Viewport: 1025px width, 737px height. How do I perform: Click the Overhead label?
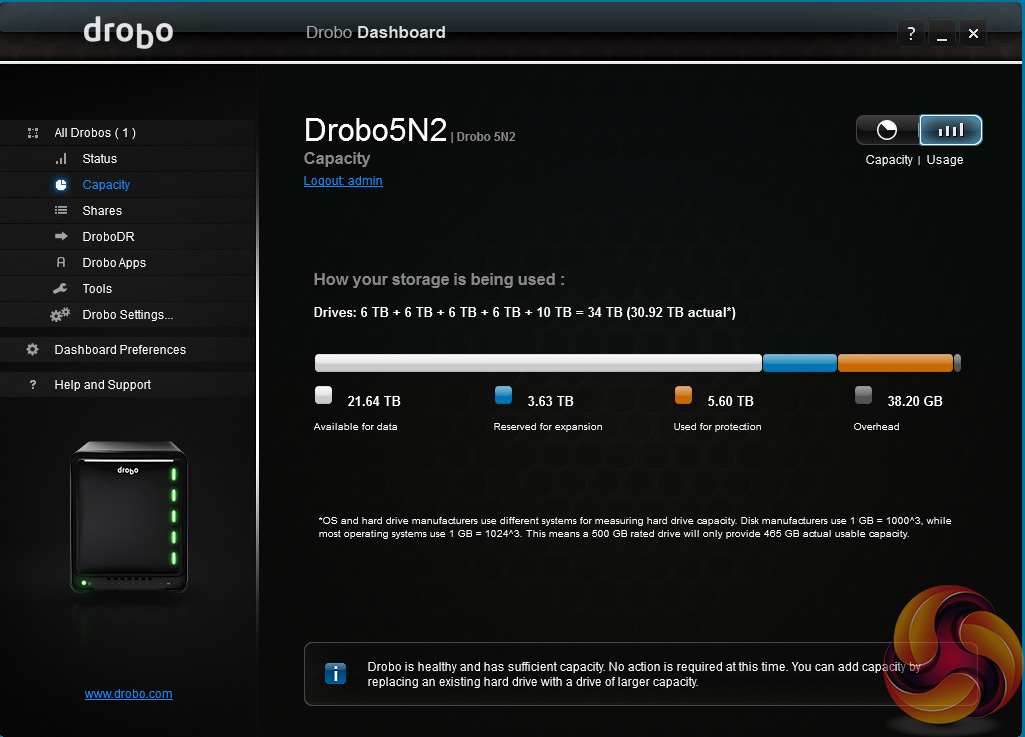(x=877, y=427)
